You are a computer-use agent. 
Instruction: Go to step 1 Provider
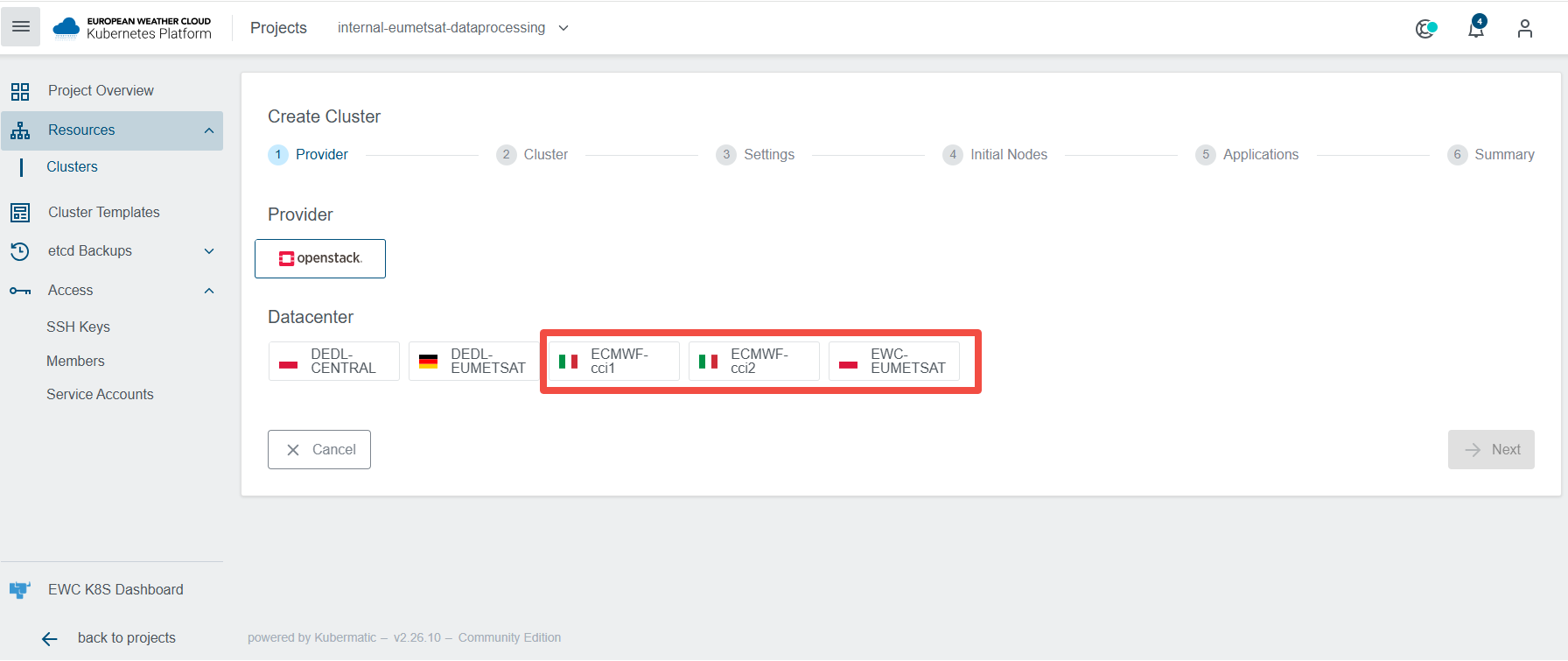tap(308, 155)
